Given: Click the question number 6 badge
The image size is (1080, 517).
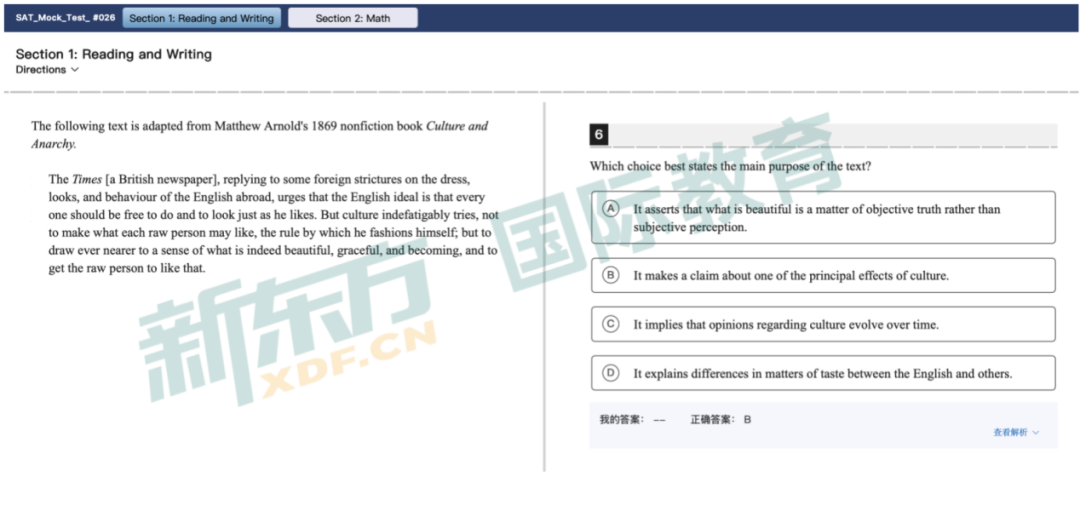Looking at the screenshot, I should pyautogui.click(x=599, y=135).
